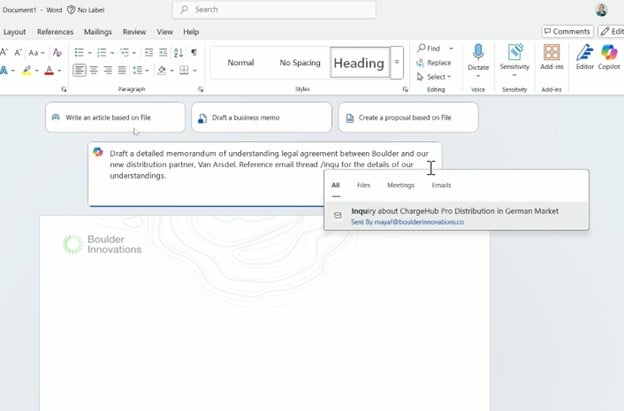The width and height of the screenshot is (624, 411).
Task: Insert a numbered list
Action: point(102,53)
